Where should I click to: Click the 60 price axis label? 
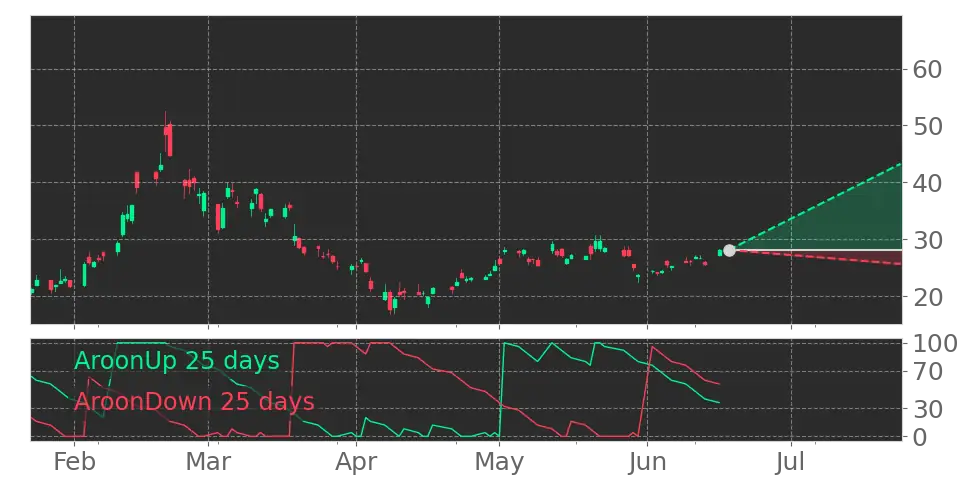pos(927,69)
